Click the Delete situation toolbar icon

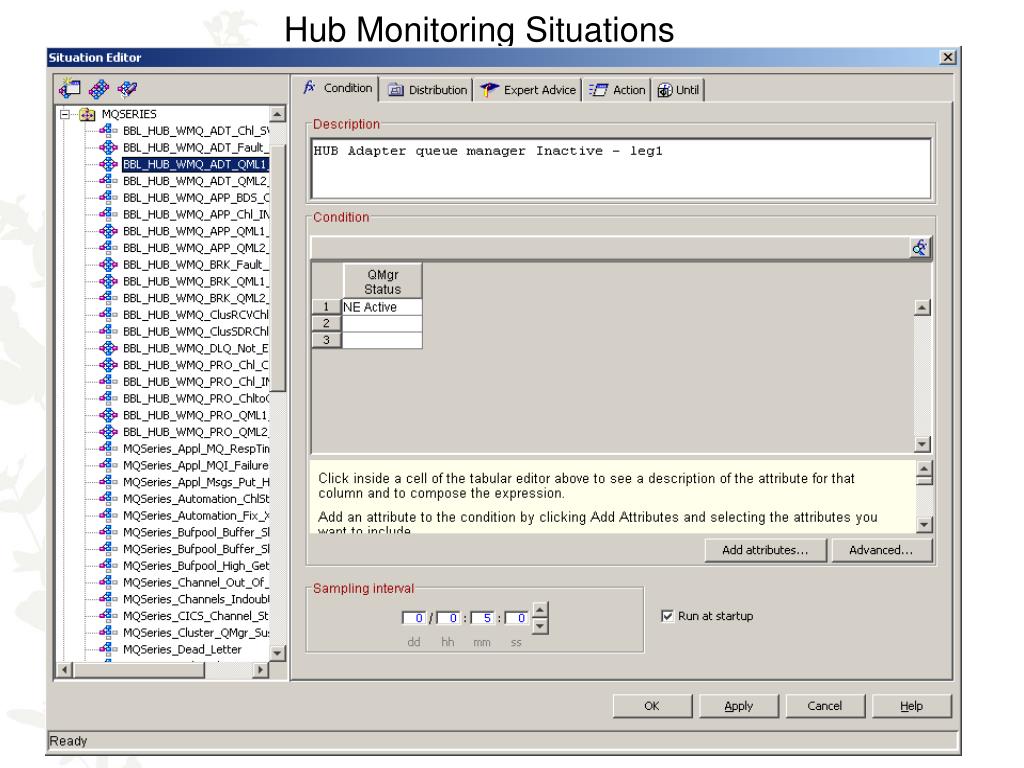click(127, 88)
